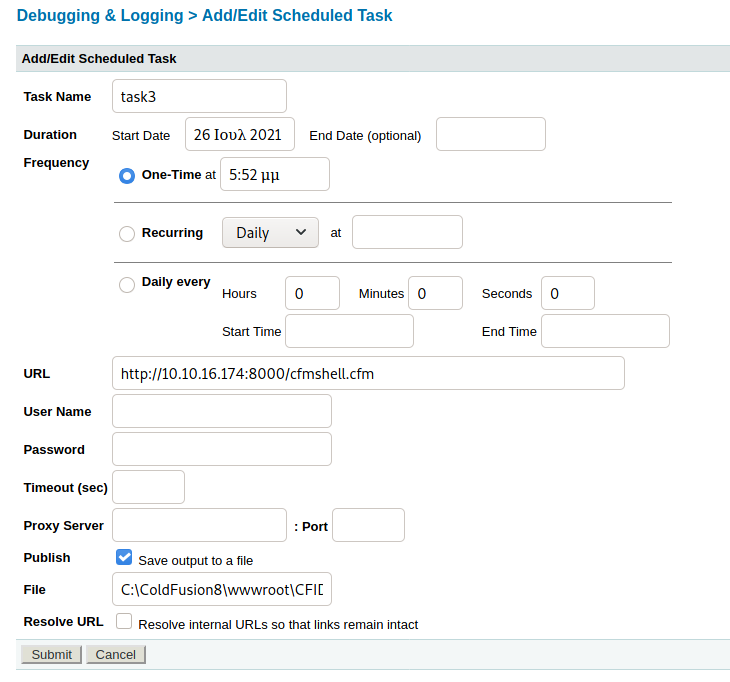Viewport: 730px width, 682px height.
Task: Click the Submit button
Action: pyautogui.click(x=51, y=654)
